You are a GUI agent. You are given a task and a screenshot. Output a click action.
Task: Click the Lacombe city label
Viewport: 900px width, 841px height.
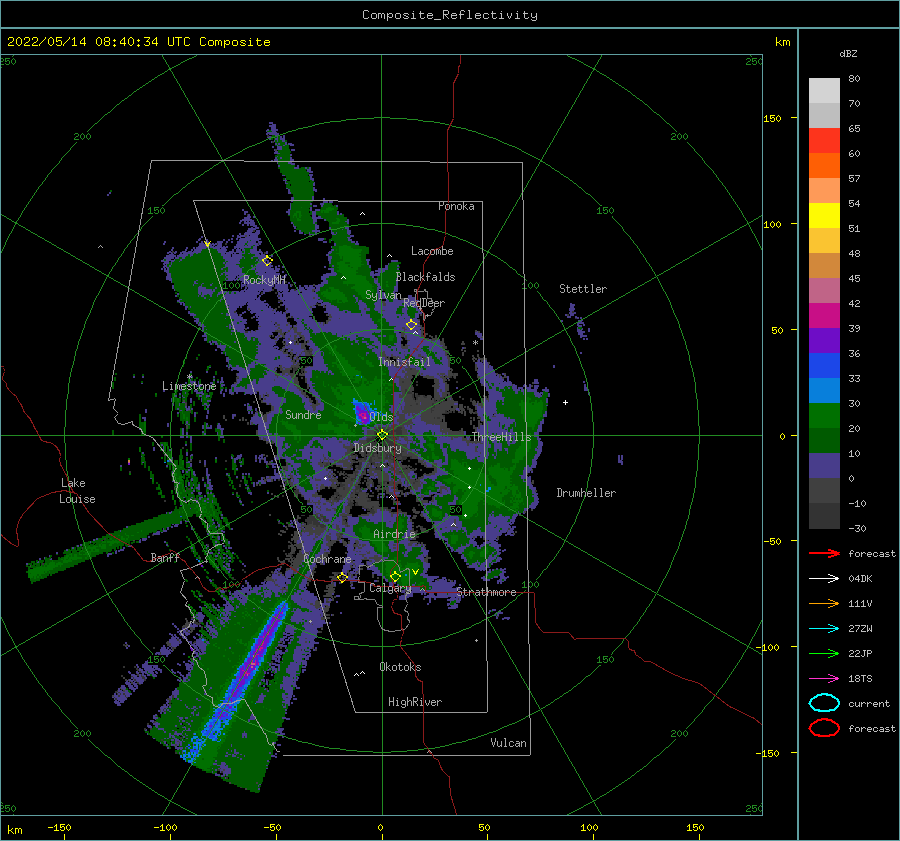point(432,251)
